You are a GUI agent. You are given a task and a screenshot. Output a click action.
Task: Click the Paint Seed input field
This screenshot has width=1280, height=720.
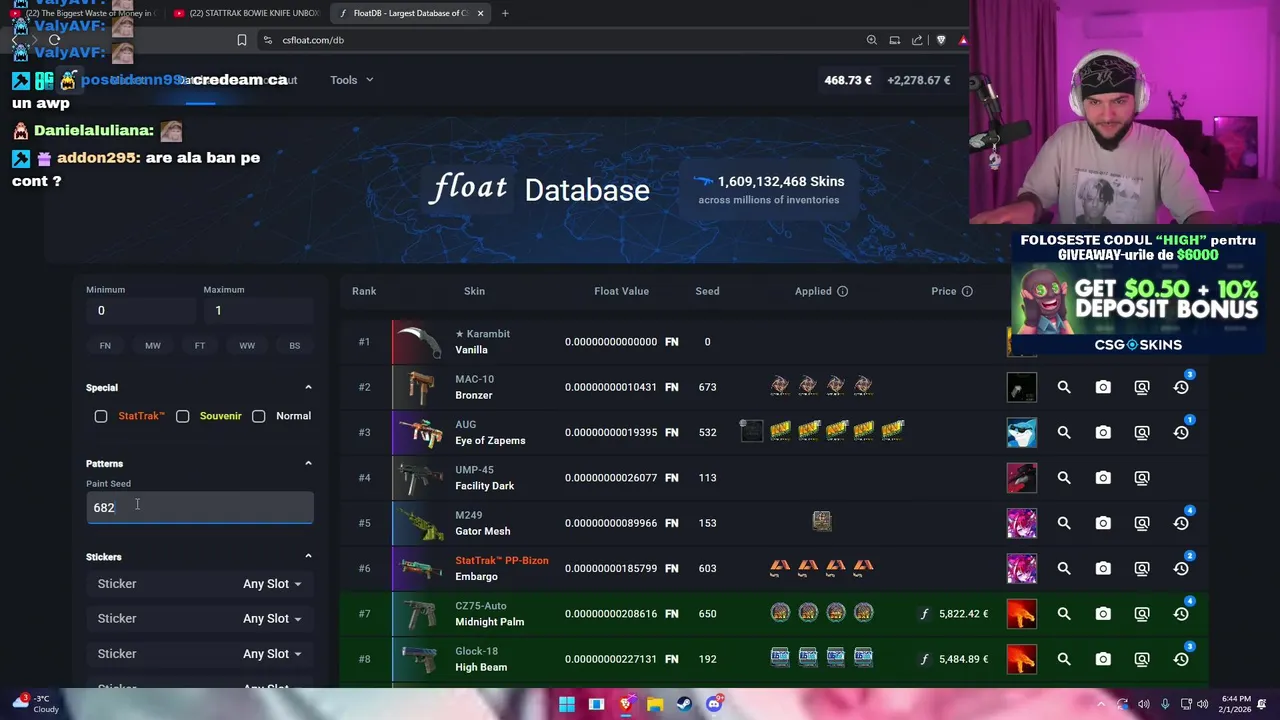click(199, 508)
